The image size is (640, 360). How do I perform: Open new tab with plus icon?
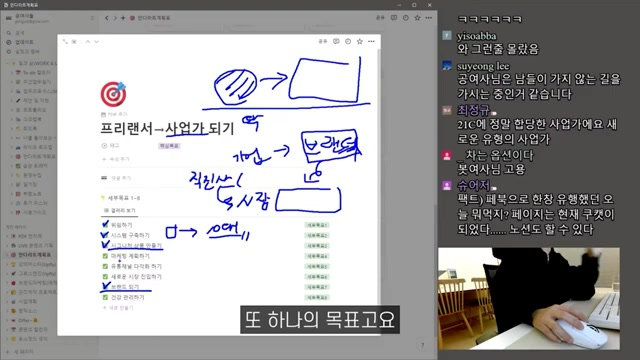click(123, 18)
